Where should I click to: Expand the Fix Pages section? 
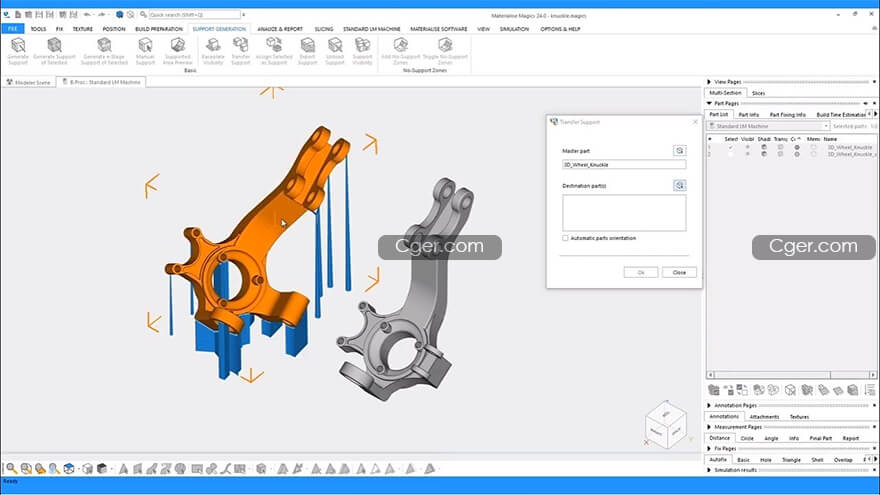709,448
